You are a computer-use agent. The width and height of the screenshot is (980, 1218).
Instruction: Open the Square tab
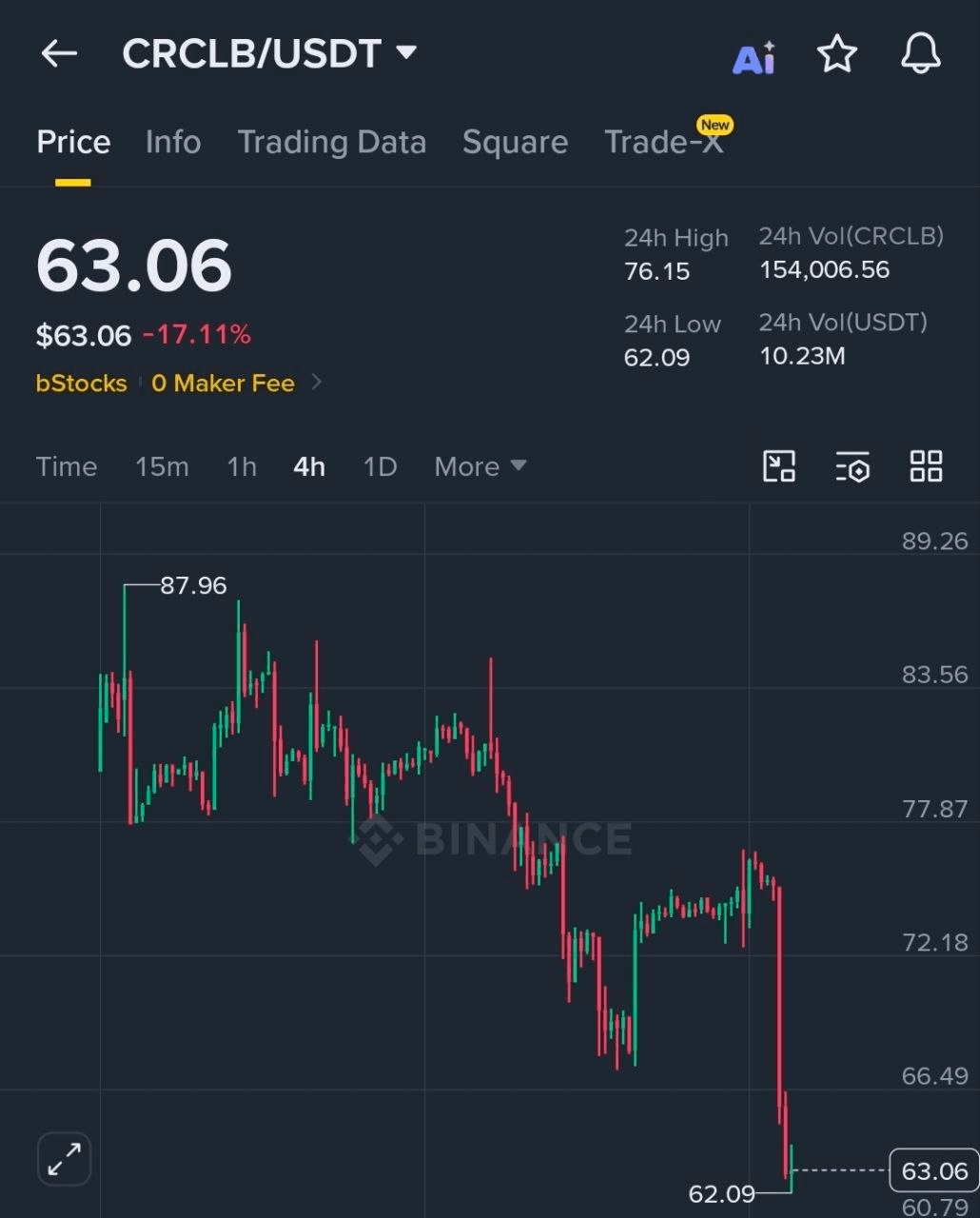515,143
